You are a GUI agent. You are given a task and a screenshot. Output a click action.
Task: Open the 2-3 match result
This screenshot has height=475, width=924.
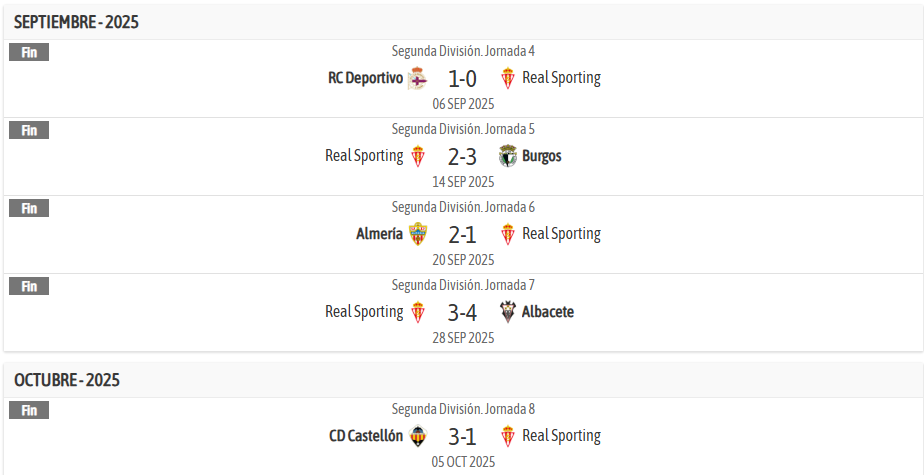[462, 156]
